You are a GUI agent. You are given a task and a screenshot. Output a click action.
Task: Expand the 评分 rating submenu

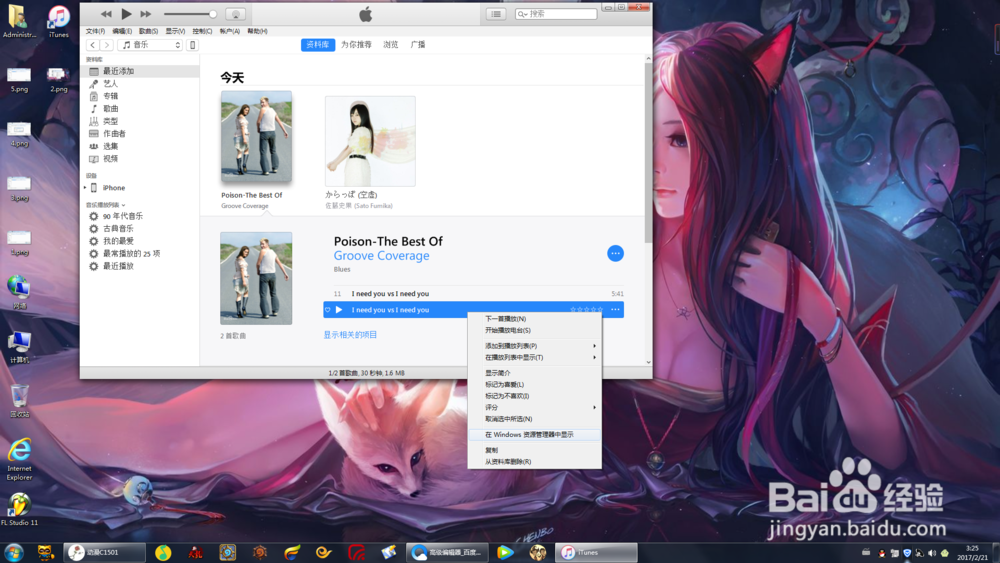point(534,407)
